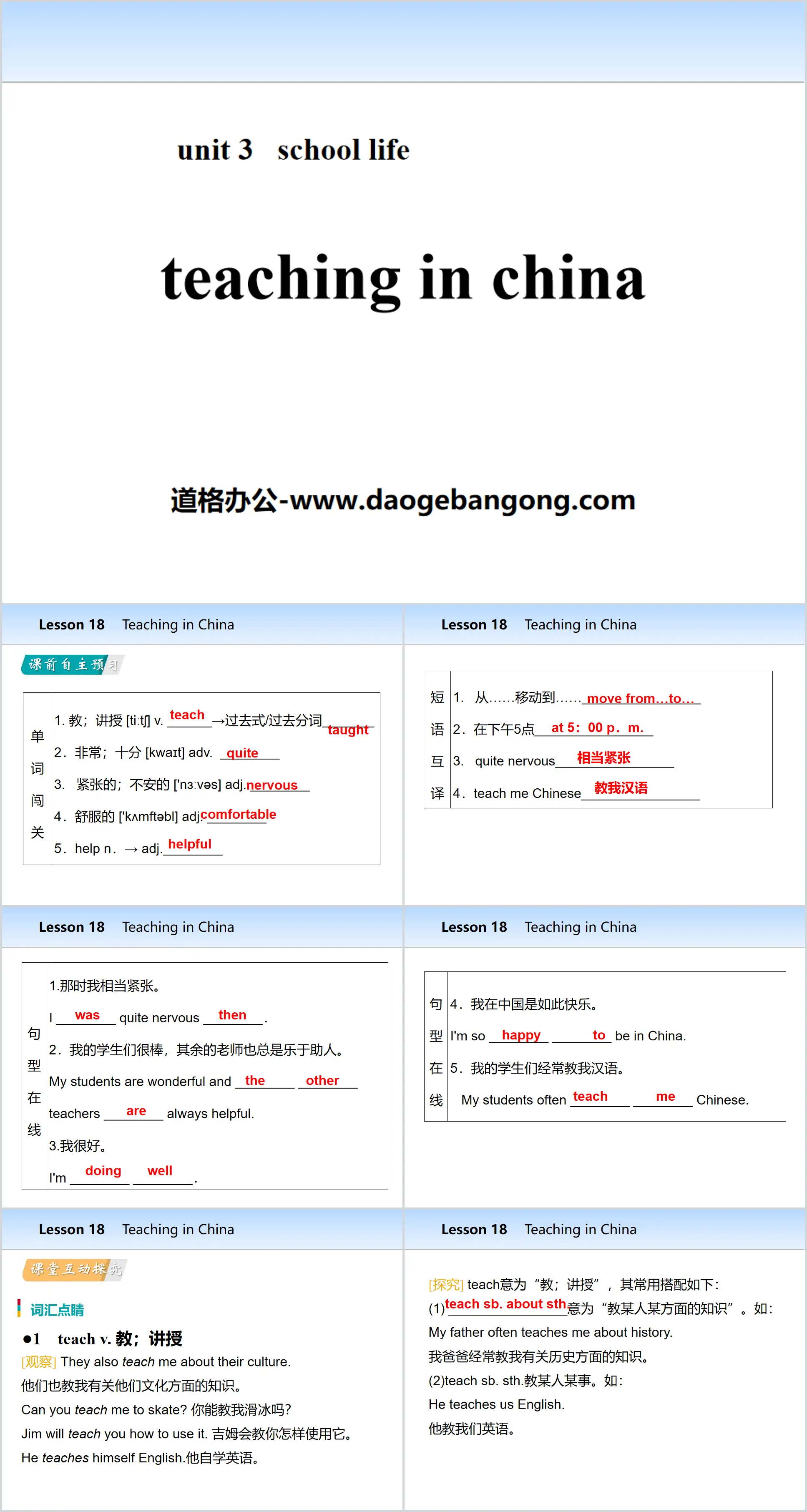Click the daogebangong.com website text
807x1512 pixels.
(x=403, y=500)
